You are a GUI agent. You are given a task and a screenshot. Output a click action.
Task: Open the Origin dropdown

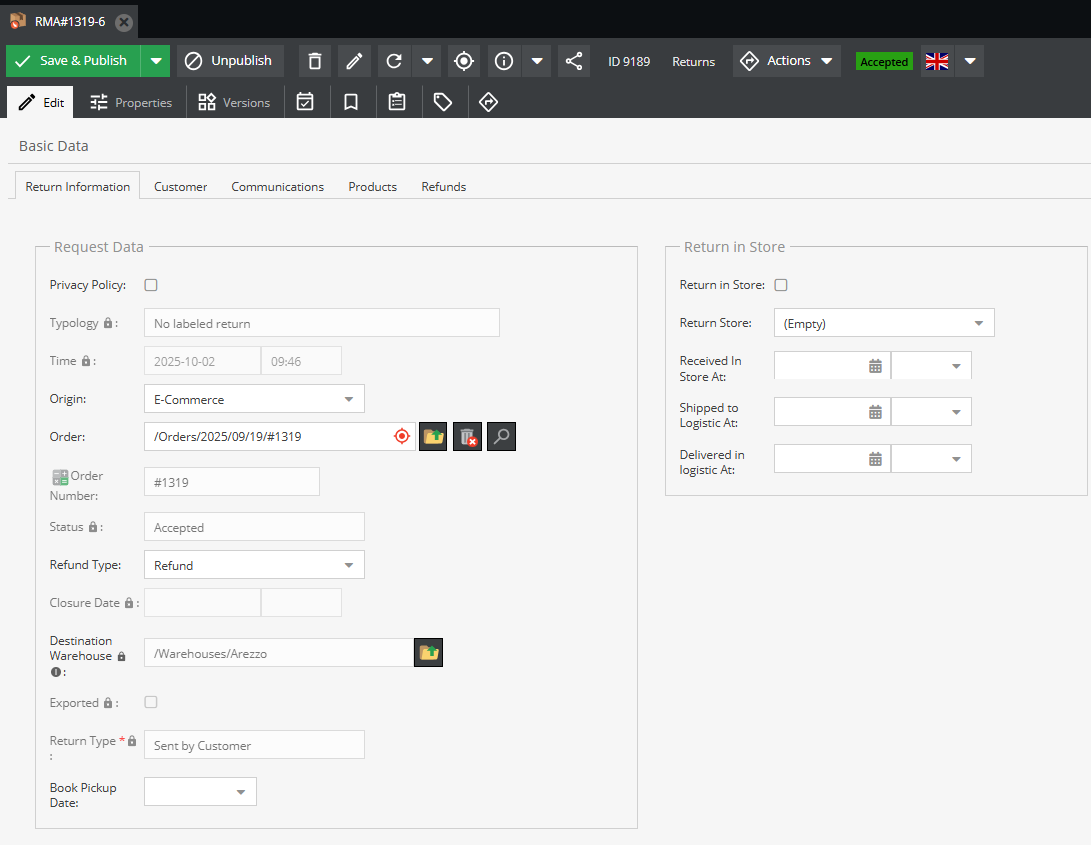click(x=254, y=399)
